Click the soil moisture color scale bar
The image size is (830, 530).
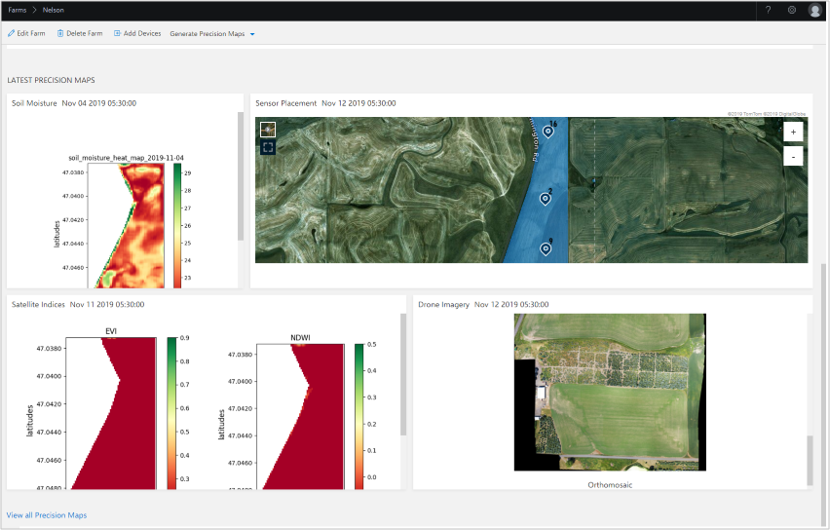[x=177, y=226]
